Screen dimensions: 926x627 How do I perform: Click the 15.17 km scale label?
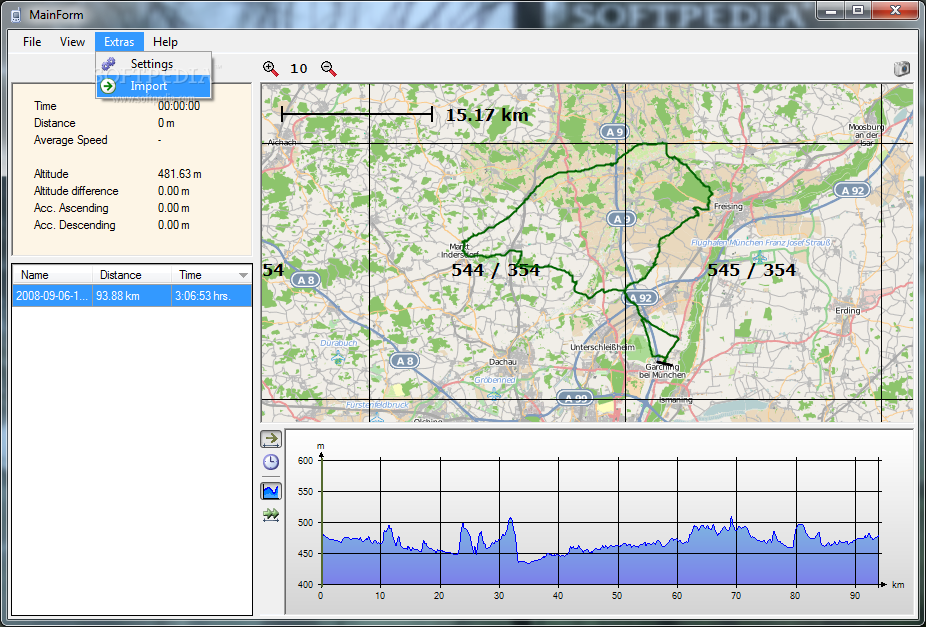[487, 115]
